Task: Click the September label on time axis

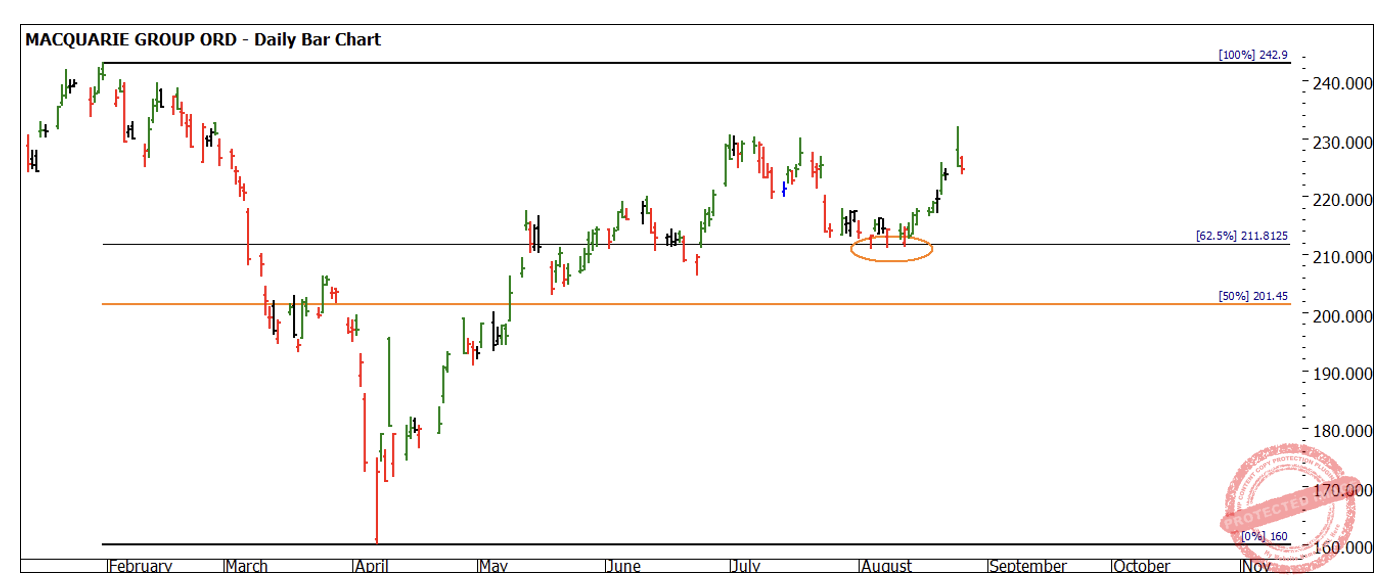Action: 1028,567
